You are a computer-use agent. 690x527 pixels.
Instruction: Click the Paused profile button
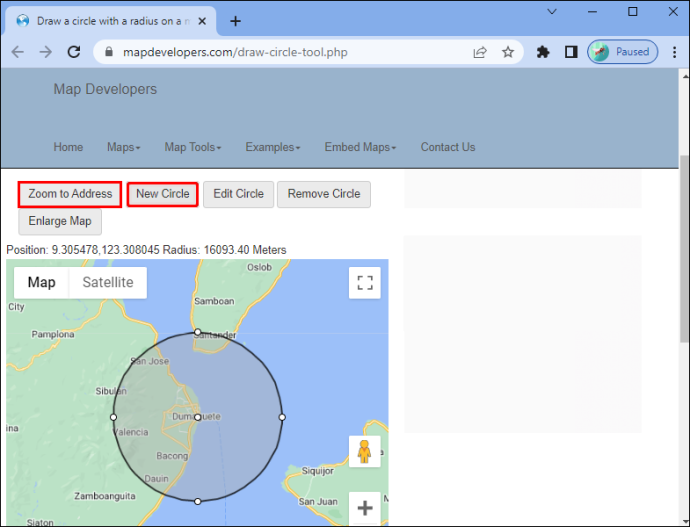[623, 52]
